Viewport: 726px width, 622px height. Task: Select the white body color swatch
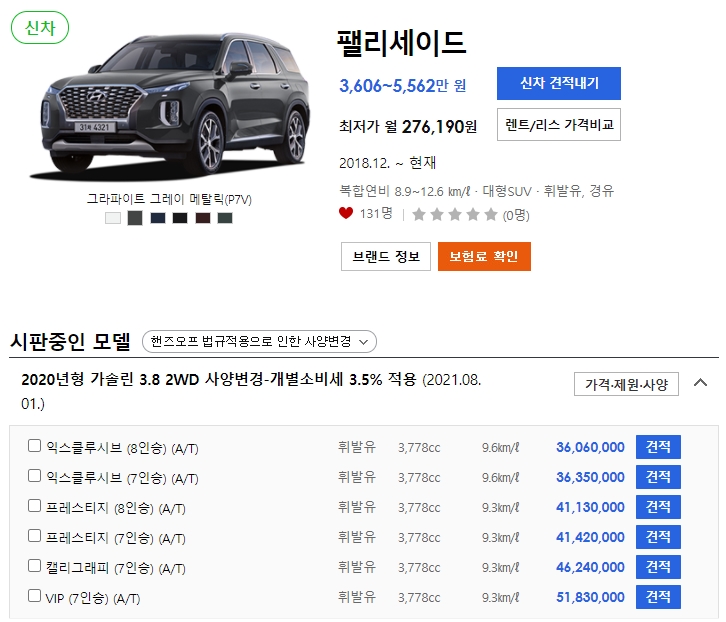pos(113,218)
